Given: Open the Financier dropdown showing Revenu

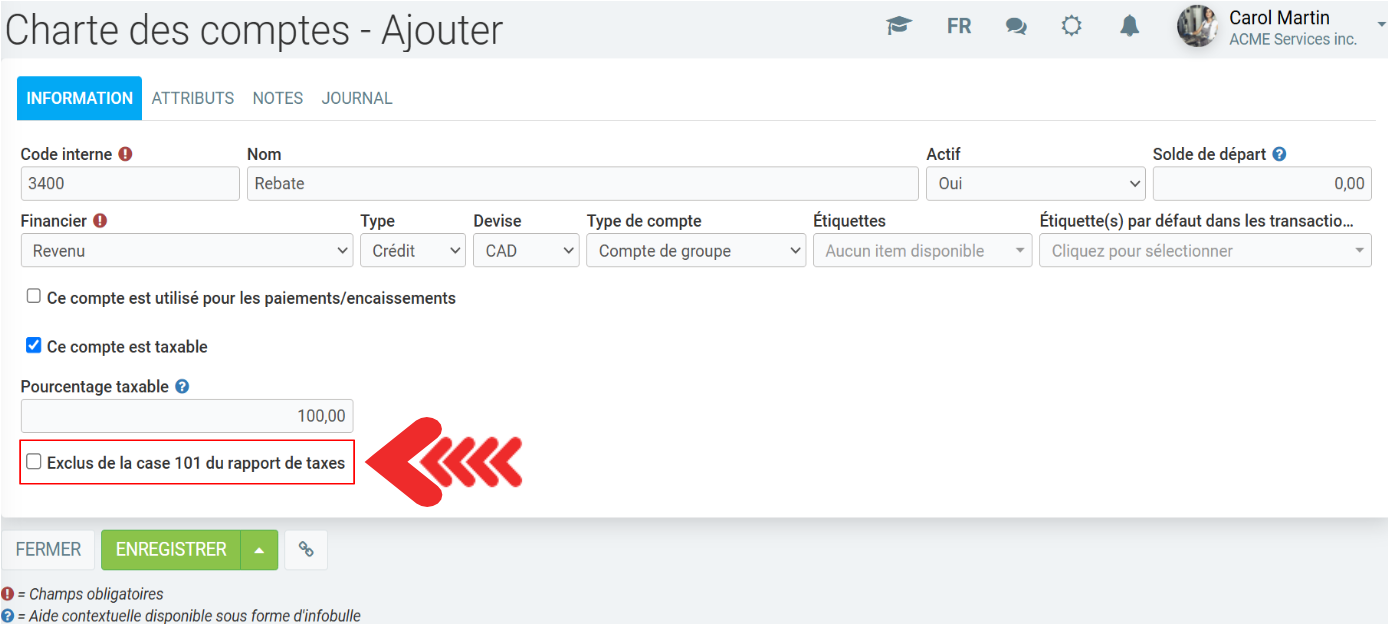Looking at the screenshot, I should click(x=186, y=251).
